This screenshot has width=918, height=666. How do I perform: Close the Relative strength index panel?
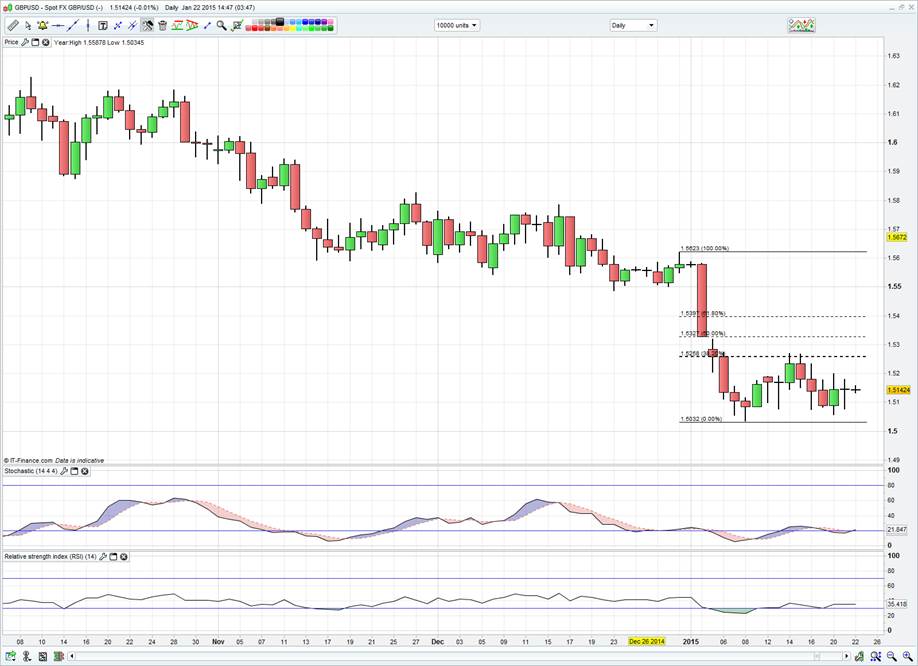pos(123,555)
